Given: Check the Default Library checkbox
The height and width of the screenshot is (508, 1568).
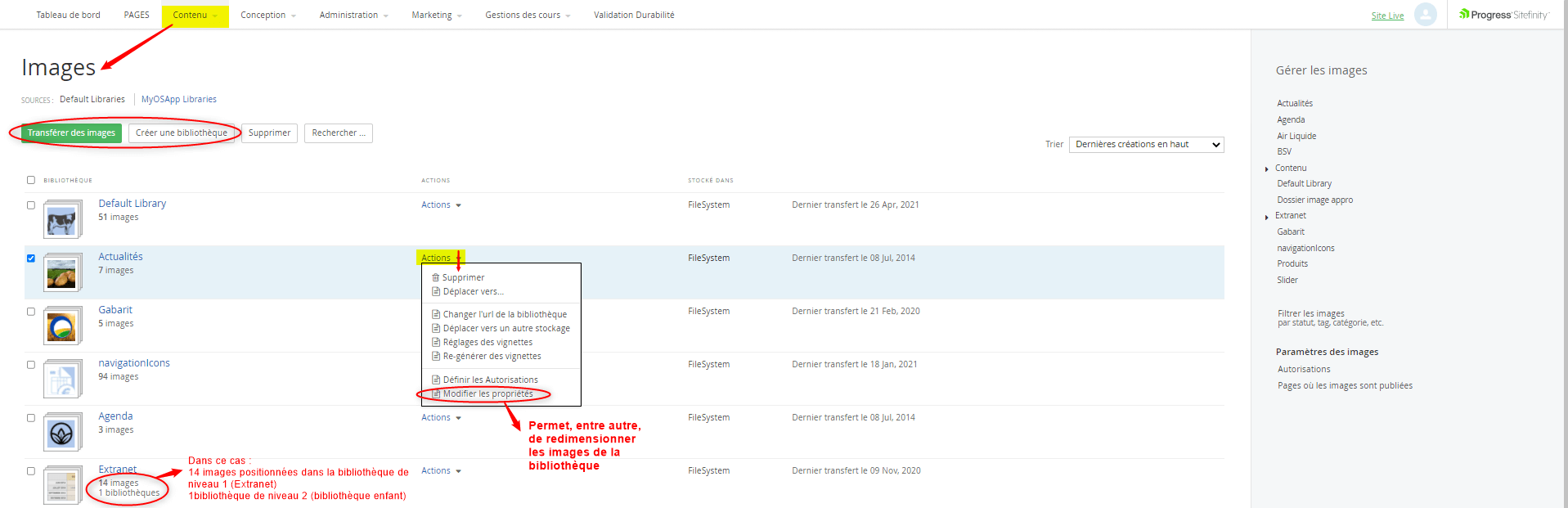Looking at the screenshot, I should (x=31, y=205).
